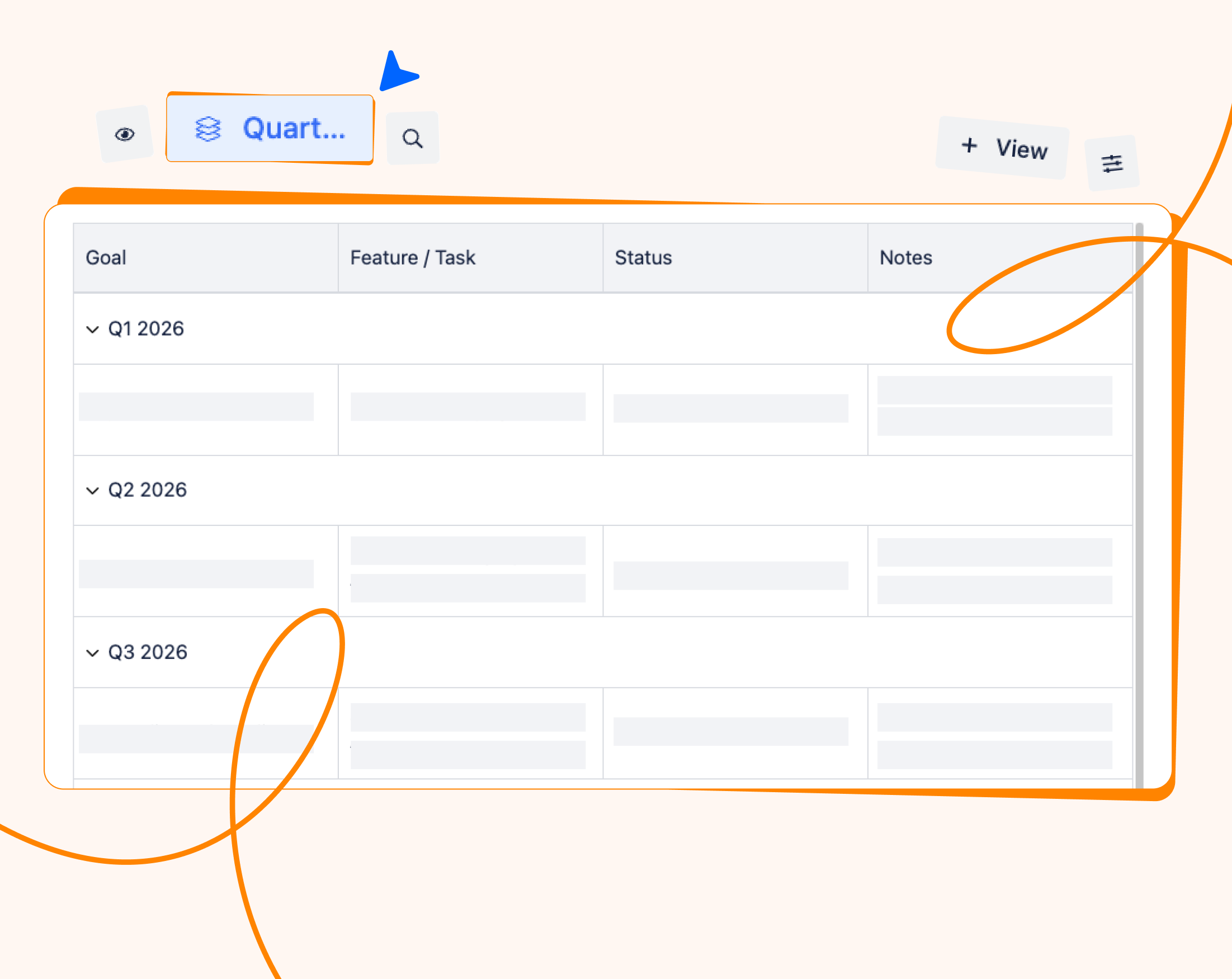
Task: Click the Feature / Task column header
Action: [413, 258]
